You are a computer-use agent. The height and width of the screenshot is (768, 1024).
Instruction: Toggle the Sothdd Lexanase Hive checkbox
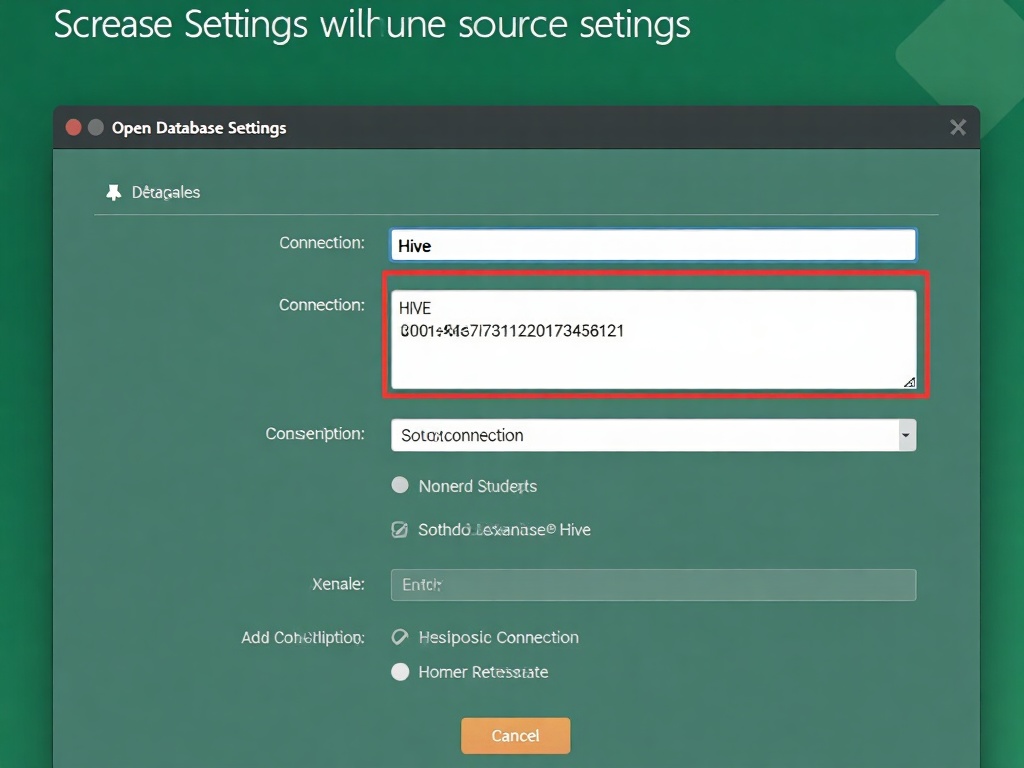coord(399,530)
